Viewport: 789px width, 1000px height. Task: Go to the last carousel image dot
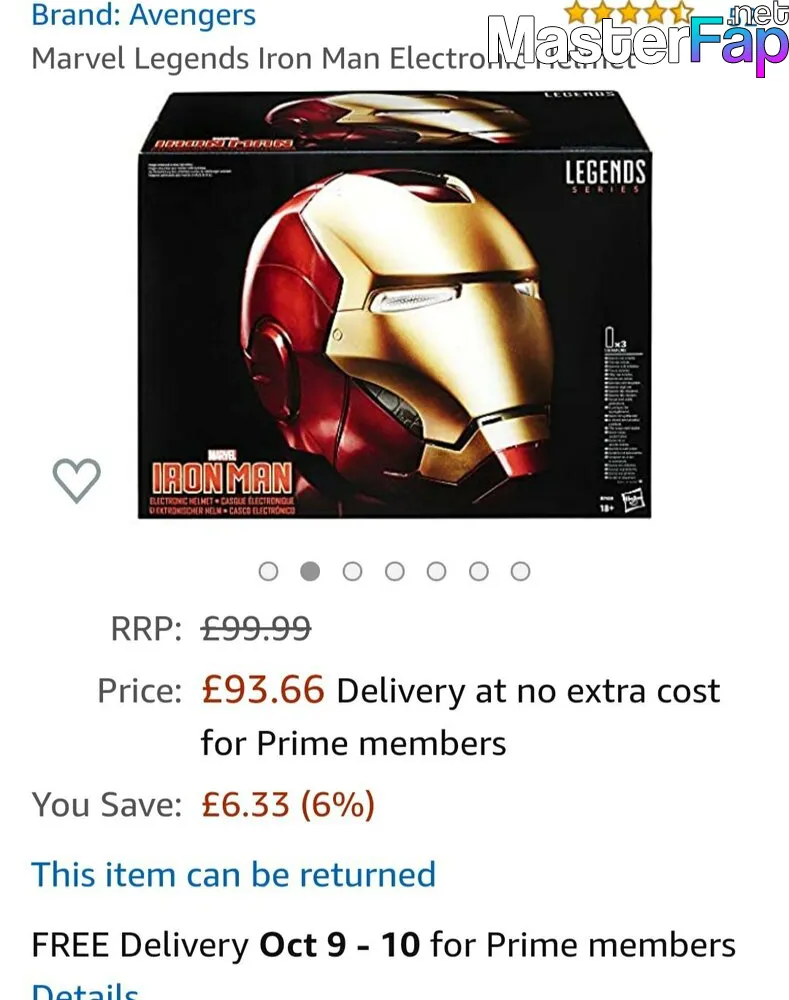point(520,571)
